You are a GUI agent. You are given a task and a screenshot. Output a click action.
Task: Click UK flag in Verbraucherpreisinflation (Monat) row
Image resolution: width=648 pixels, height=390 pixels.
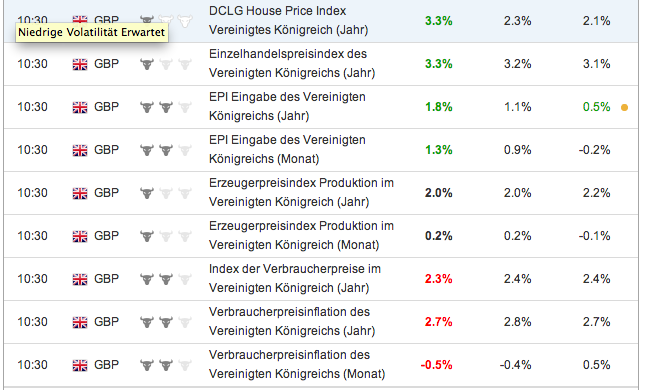(80, 365)
